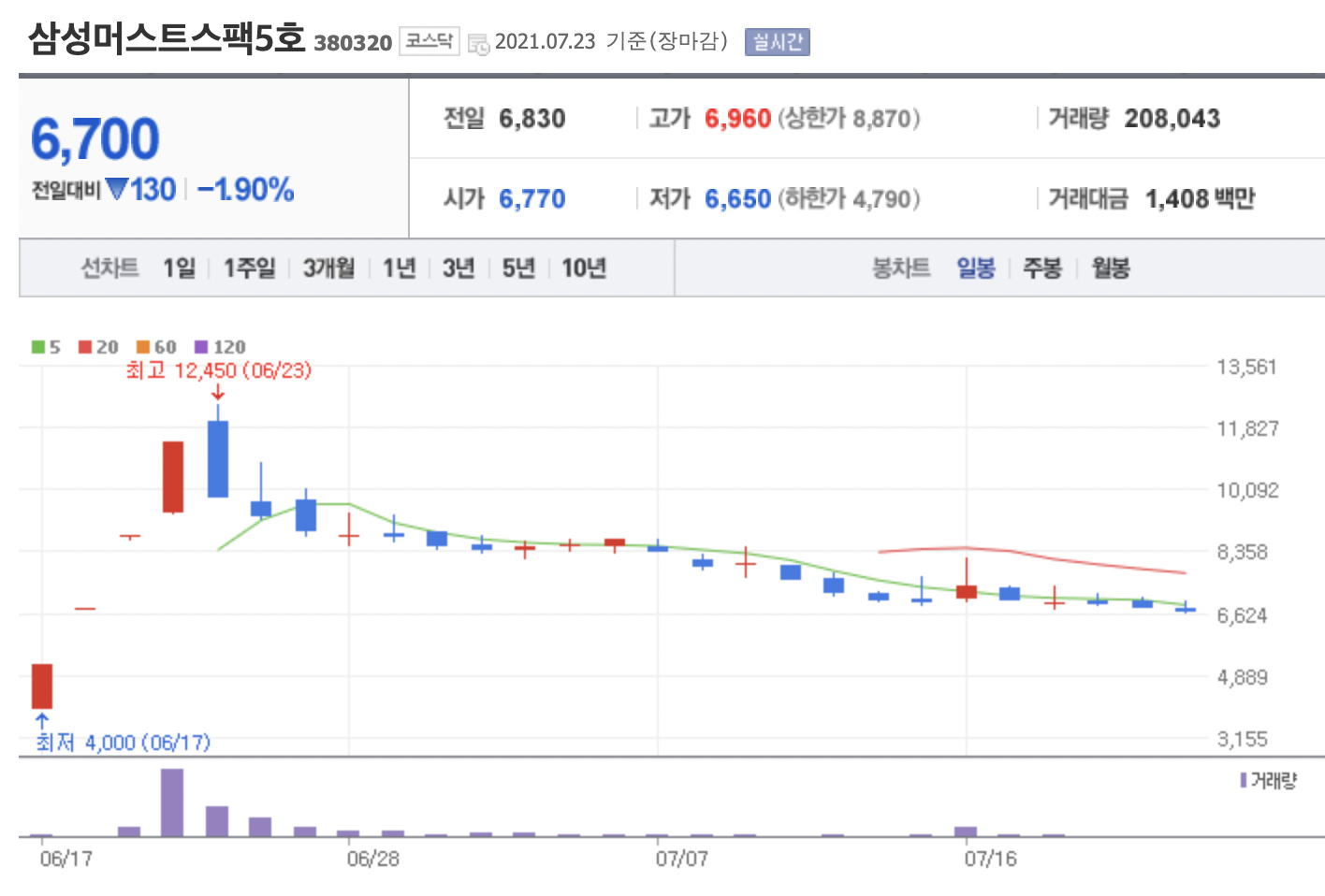Click the red candle at 07/16
Image resolution: width=1325 pixels, height=896 pixels.
pyautogui.click(x=967, y=591)
